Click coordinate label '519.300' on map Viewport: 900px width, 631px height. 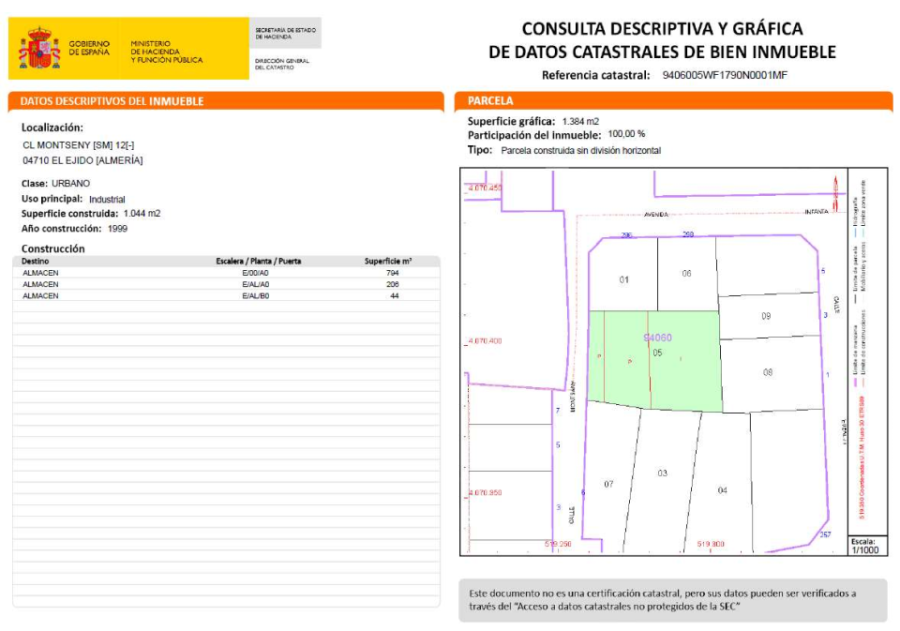[x=711, y=544]
